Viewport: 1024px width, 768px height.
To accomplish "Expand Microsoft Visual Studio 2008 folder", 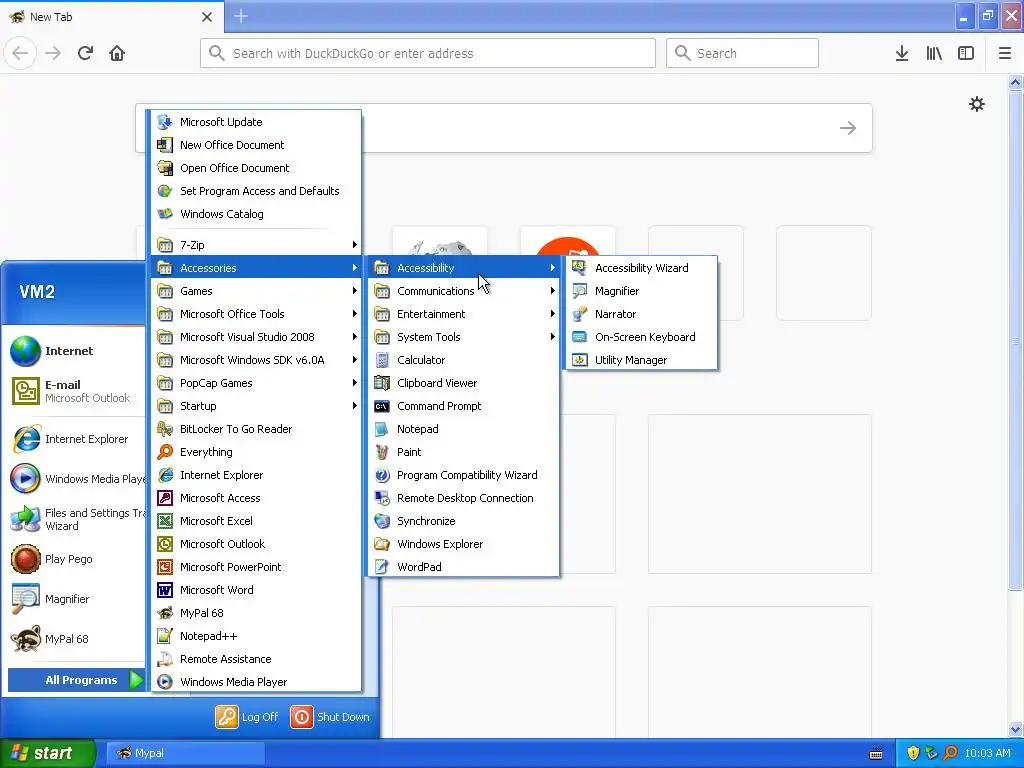I will [256, 337].
